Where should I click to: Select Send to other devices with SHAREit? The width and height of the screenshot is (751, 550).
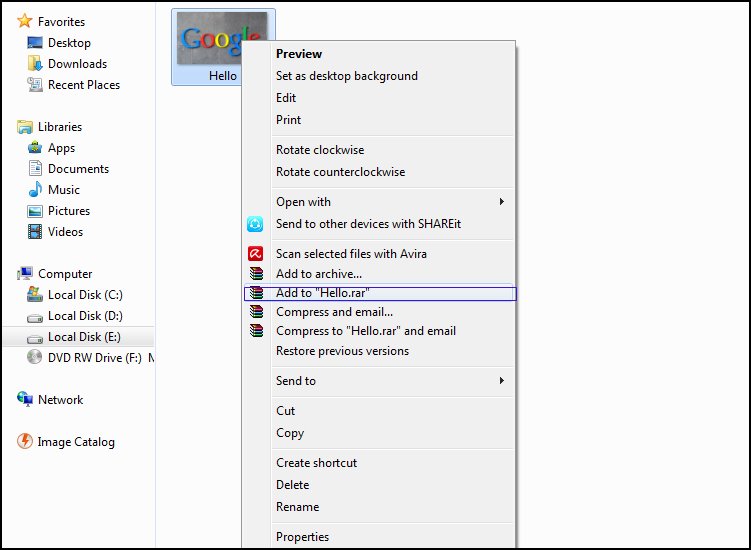[378, 224]
